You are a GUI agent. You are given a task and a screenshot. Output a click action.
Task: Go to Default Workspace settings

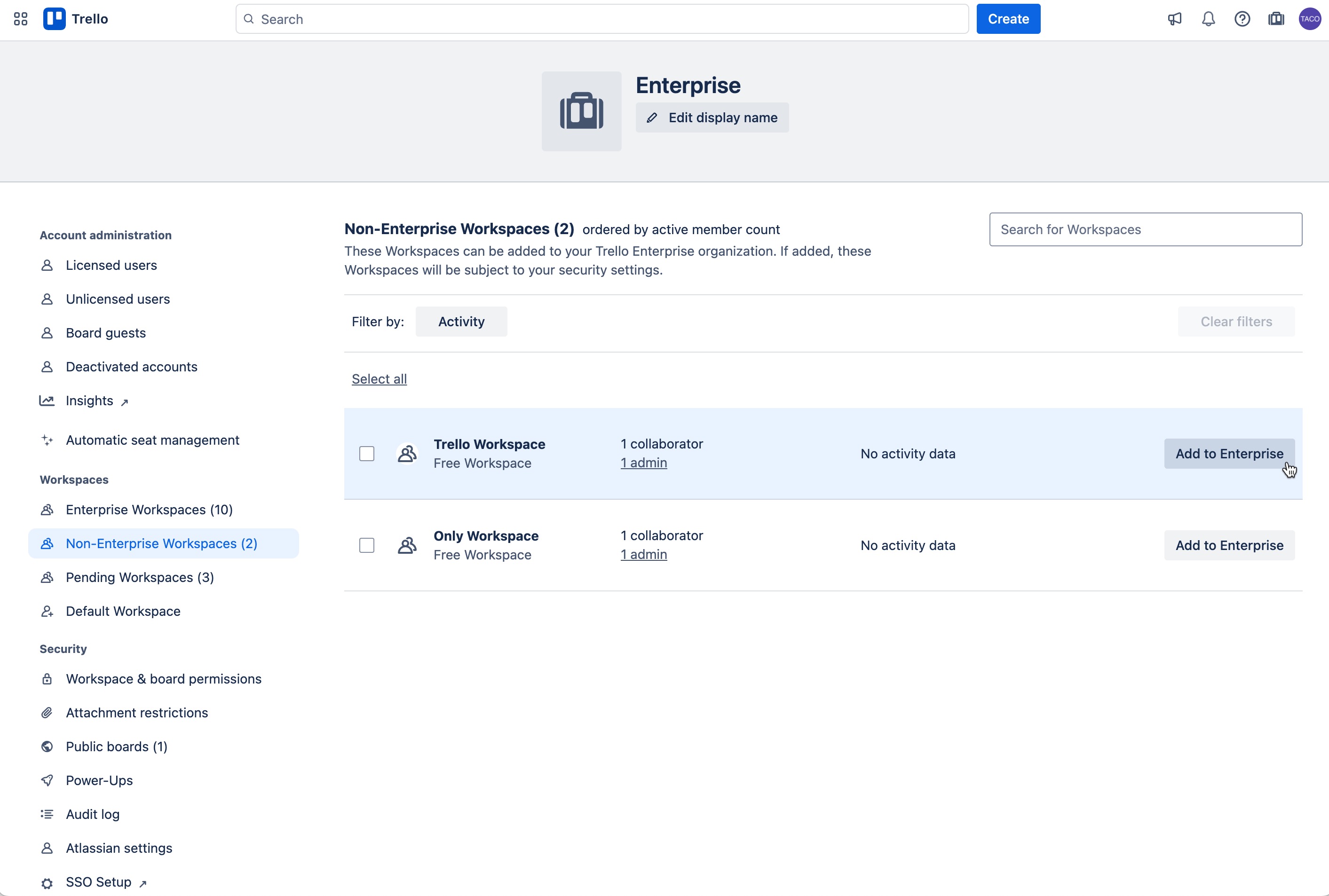tap(123, 612)
